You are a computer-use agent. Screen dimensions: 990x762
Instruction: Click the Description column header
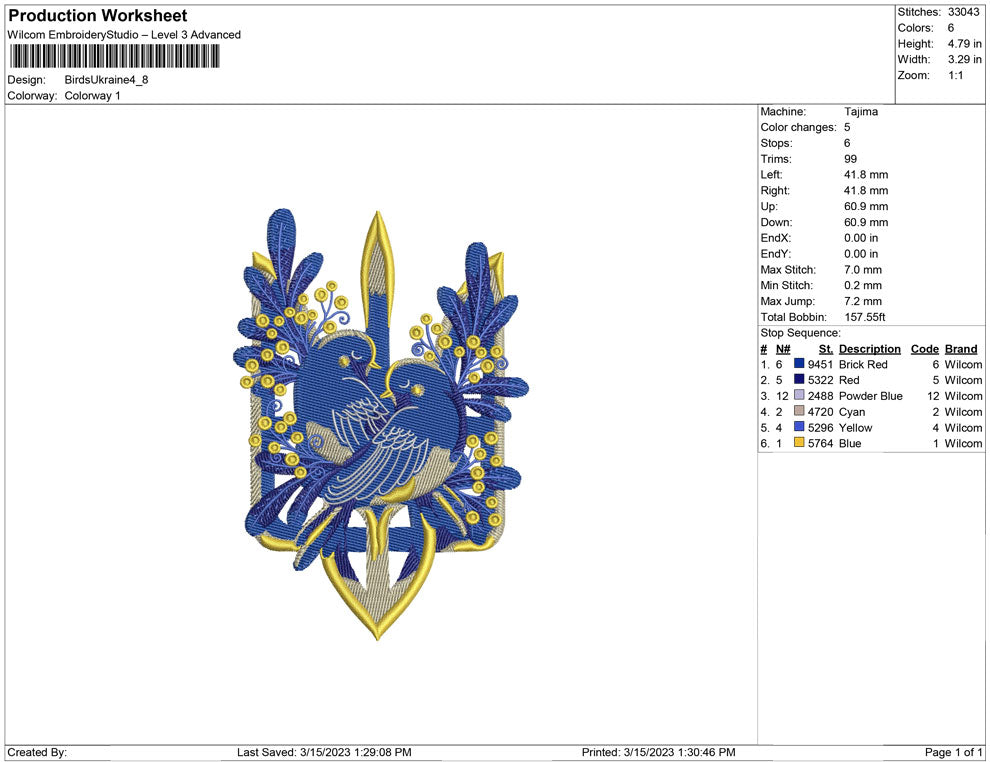(x=869, y=349)
